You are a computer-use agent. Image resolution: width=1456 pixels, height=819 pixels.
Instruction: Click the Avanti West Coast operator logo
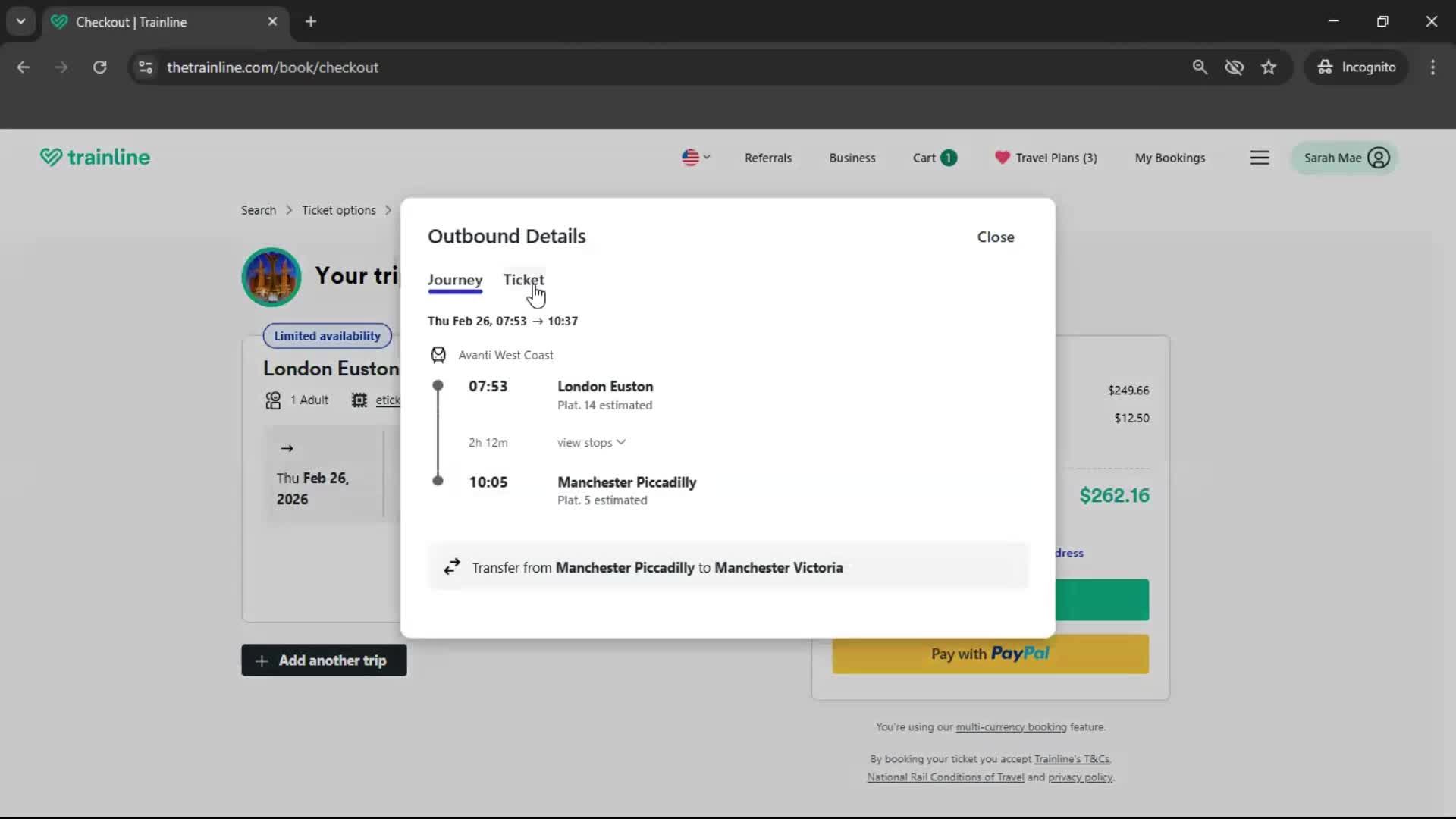coord(438,354)
